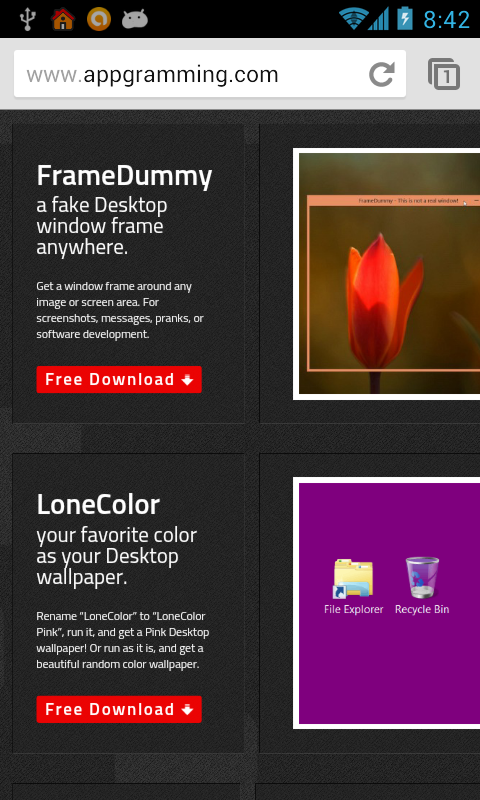
Task: Tap the Recycle Bin icon in screenshot
Action: [422, 586]
